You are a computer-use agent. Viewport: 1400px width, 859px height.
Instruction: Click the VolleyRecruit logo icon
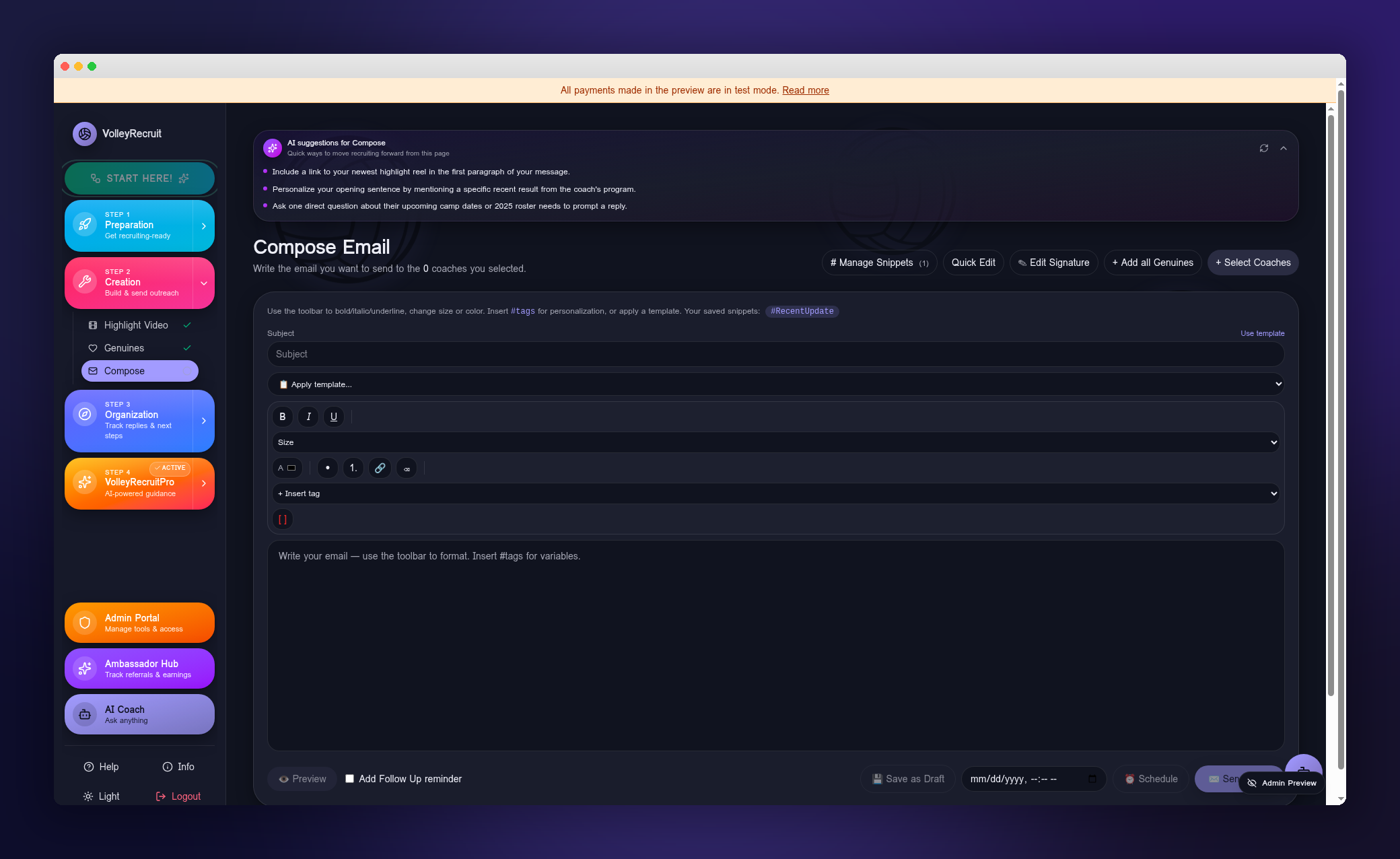[x=85, y=133]
